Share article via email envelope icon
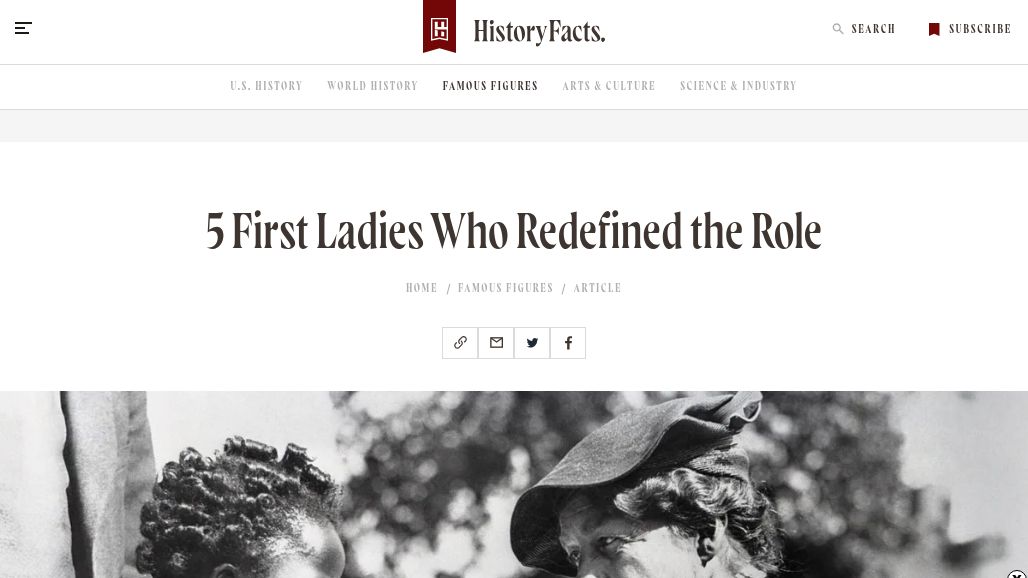This screenshot has height=578, width=1028. pyautogui.click(x=496, y=343)
